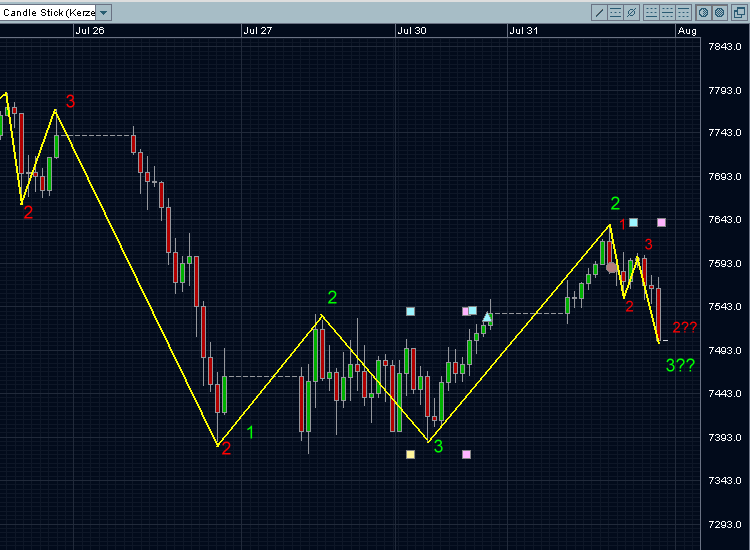Toggle the fully dotted octagon display button
The width and height of the screenshot is (750, 550).
719,12
